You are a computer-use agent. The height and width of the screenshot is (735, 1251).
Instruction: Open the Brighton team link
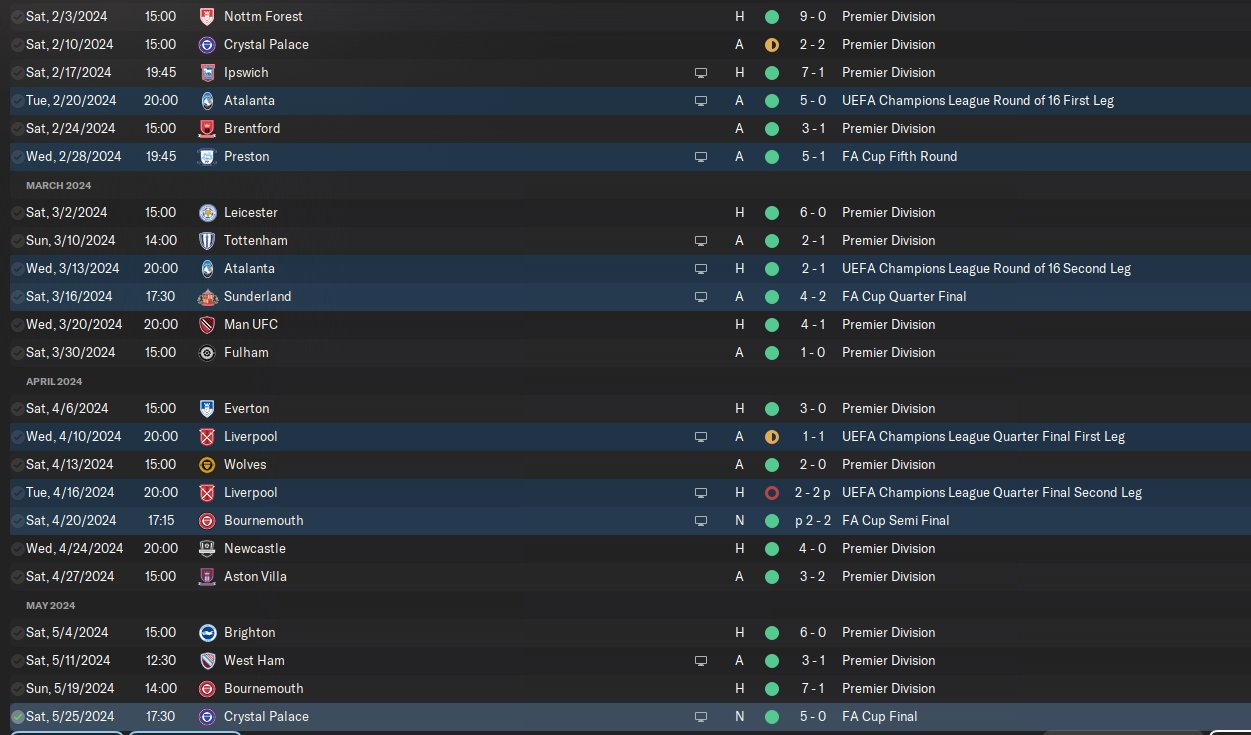(x=249, y=633)
